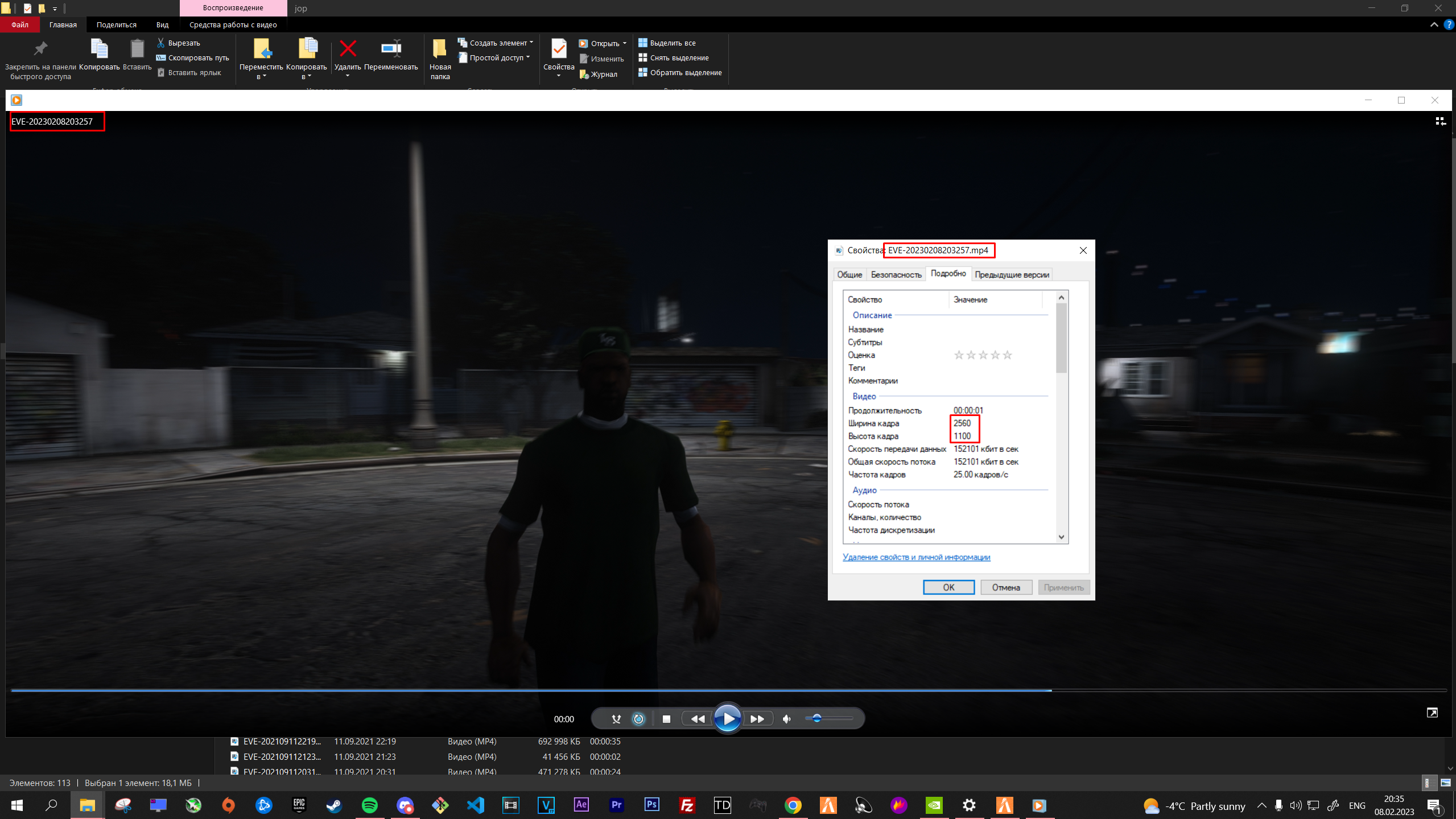
Task: Click the properties list scrollbar up arrow
Action: (x=1061, y=298)
